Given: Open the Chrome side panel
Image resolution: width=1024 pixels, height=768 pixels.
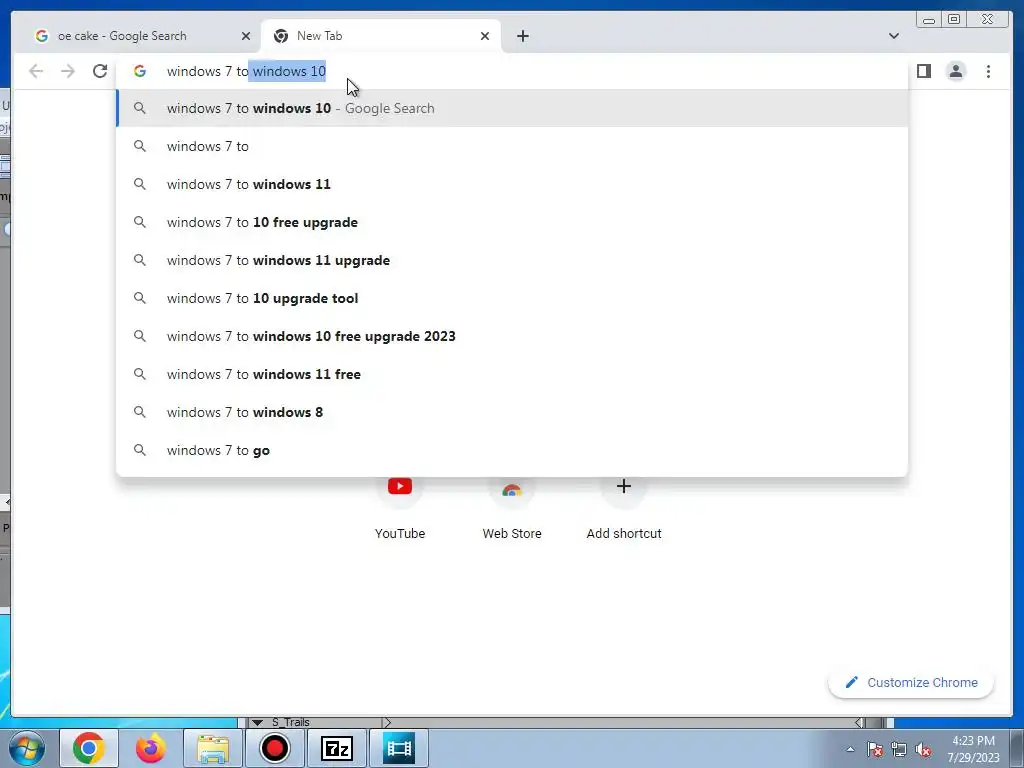Looking at the screenshot, I should pos(923,71).
